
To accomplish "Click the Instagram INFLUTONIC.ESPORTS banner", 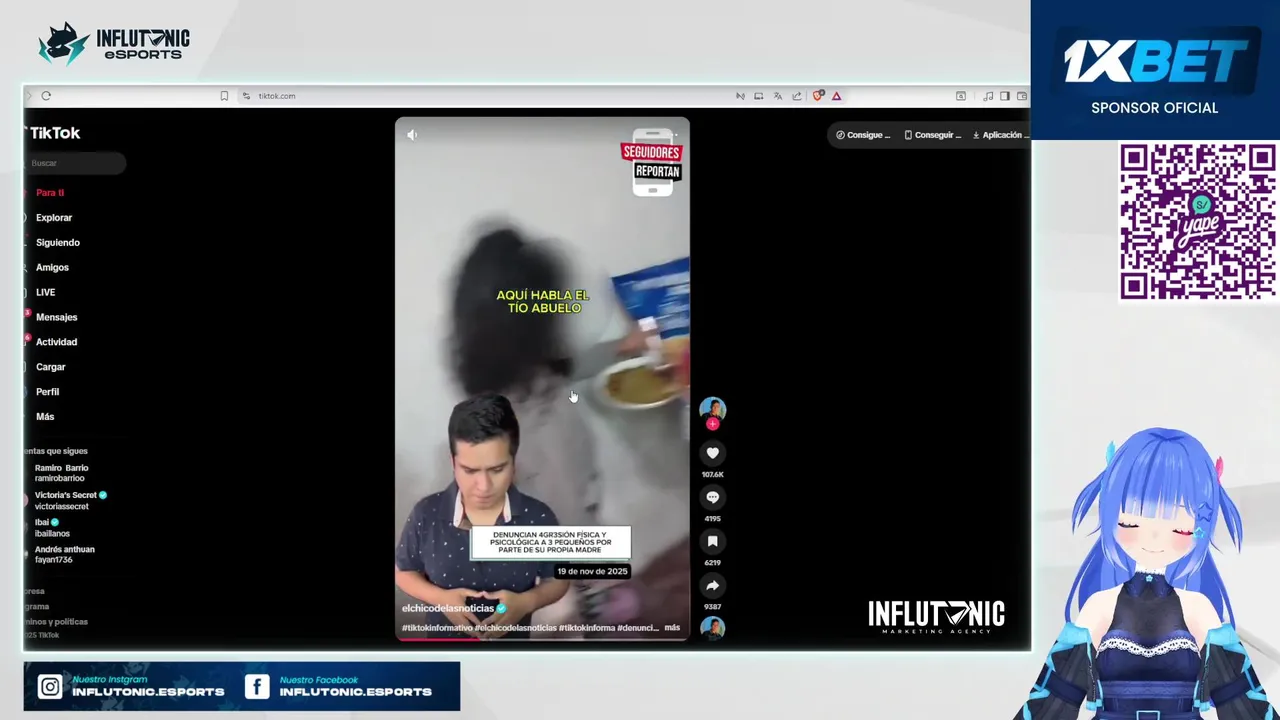I will pos(130,687).
